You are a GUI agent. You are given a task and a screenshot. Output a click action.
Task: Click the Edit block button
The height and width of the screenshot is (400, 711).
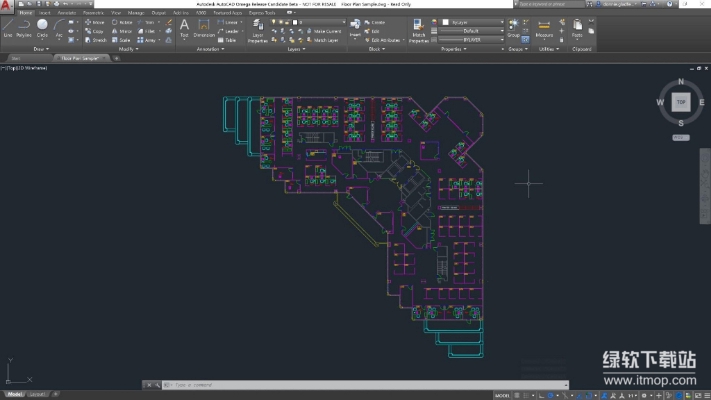point(372,31)
